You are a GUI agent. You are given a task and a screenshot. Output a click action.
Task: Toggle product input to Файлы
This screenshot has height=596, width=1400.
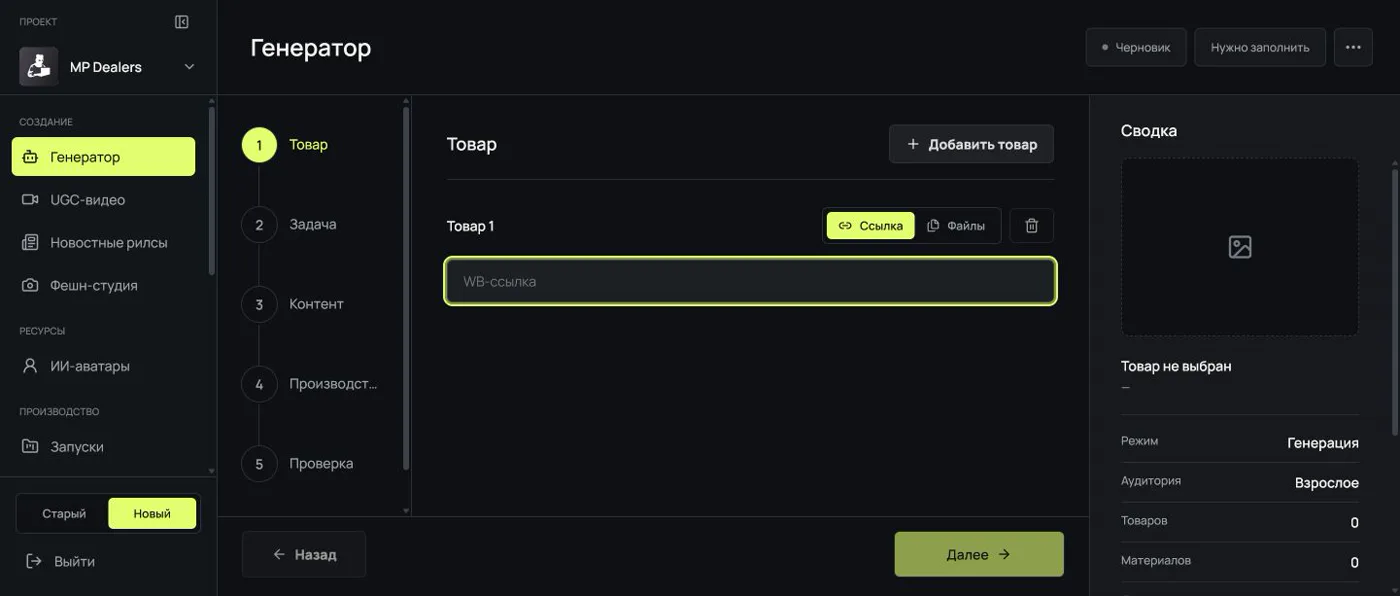956,226
